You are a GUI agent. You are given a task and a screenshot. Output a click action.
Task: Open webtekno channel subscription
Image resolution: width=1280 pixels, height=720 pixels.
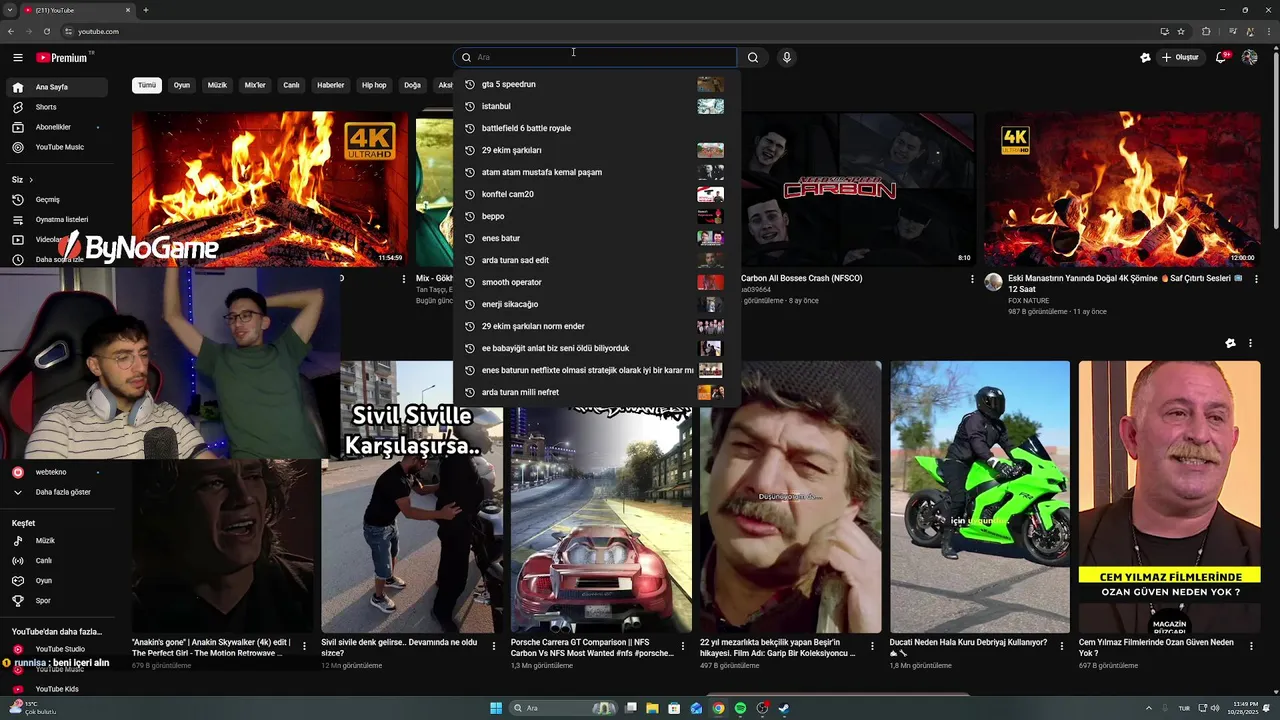[56, 472]
